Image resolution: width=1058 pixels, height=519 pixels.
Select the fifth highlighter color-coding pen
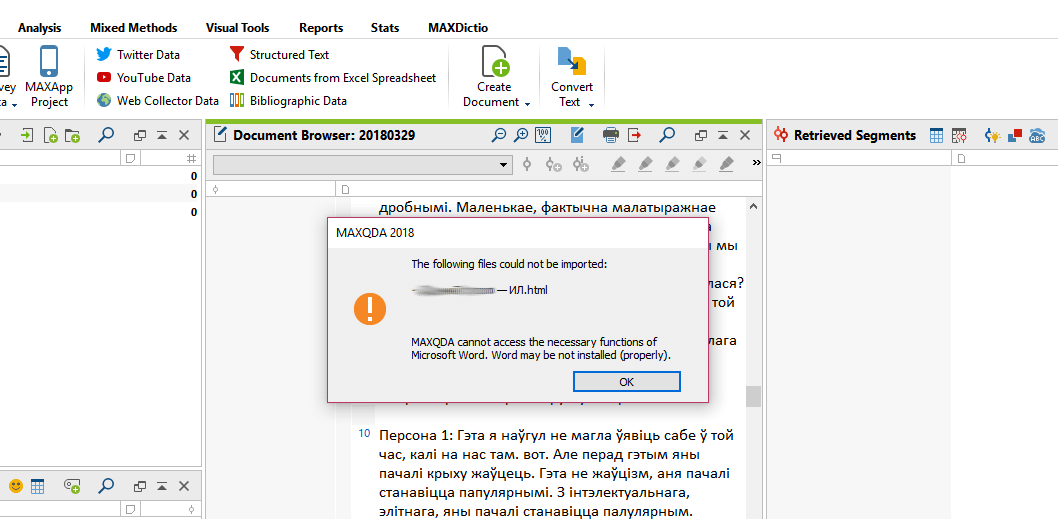726,164
